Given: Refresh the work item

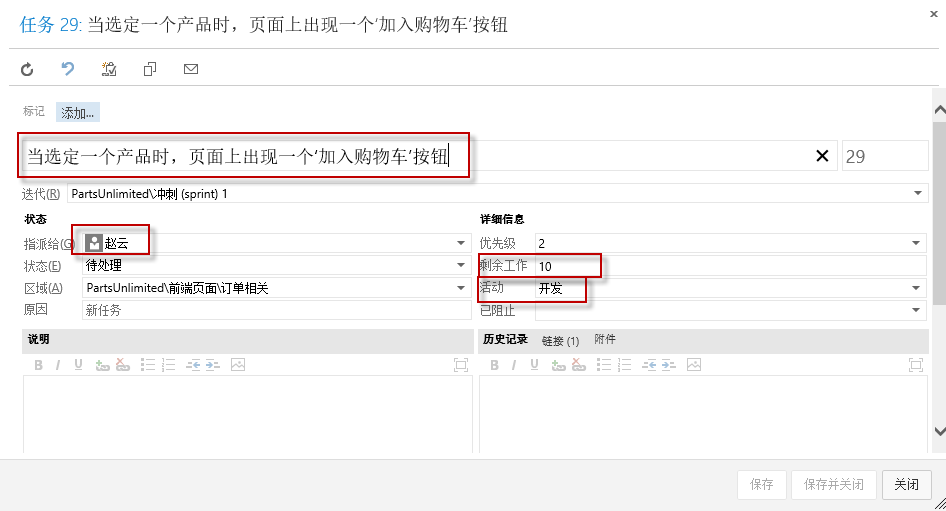Looking at the screenshot, I should (27, 69).
